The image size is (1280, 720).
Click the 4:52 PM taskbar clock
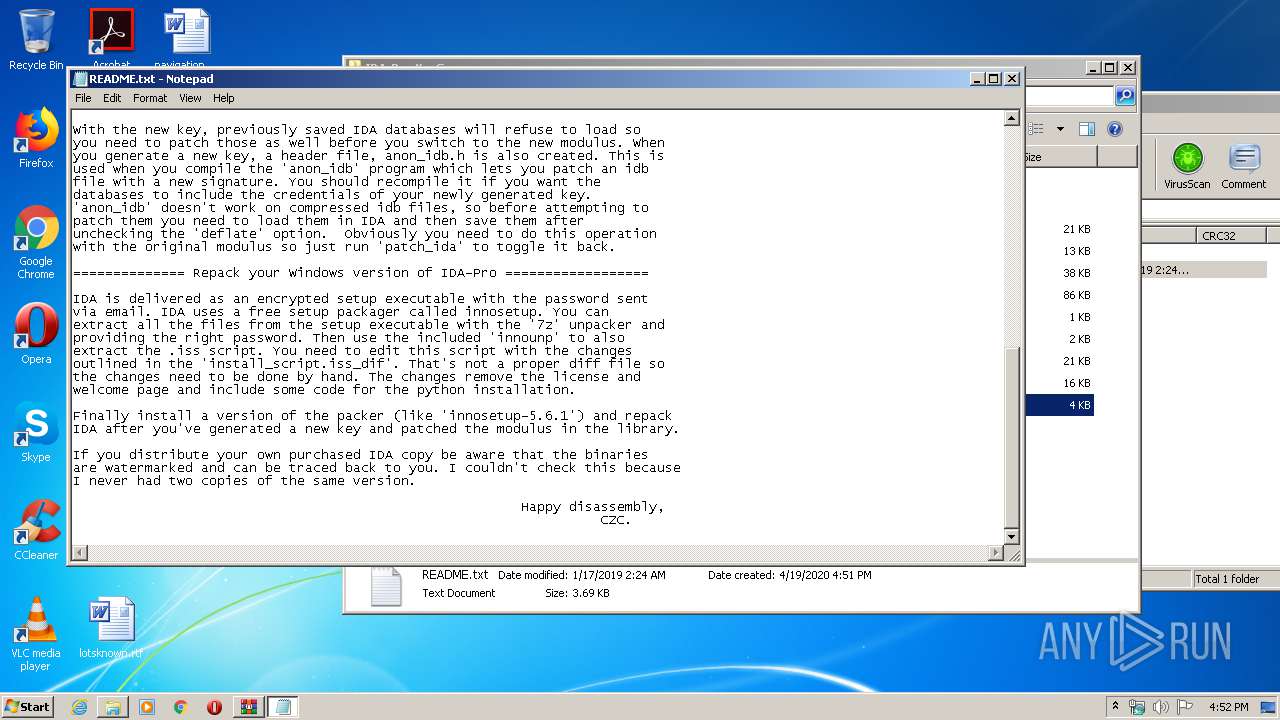click(1229, 707)
